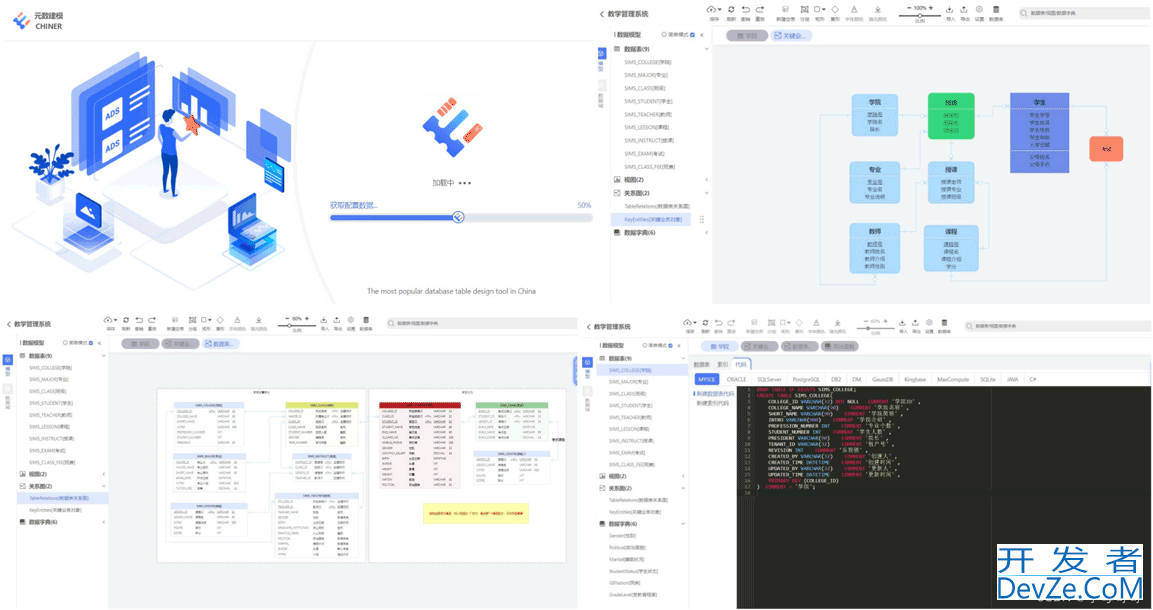
Task: Select the group (分组) tool in KeyEntities window
Action: (x=804, y=10)
